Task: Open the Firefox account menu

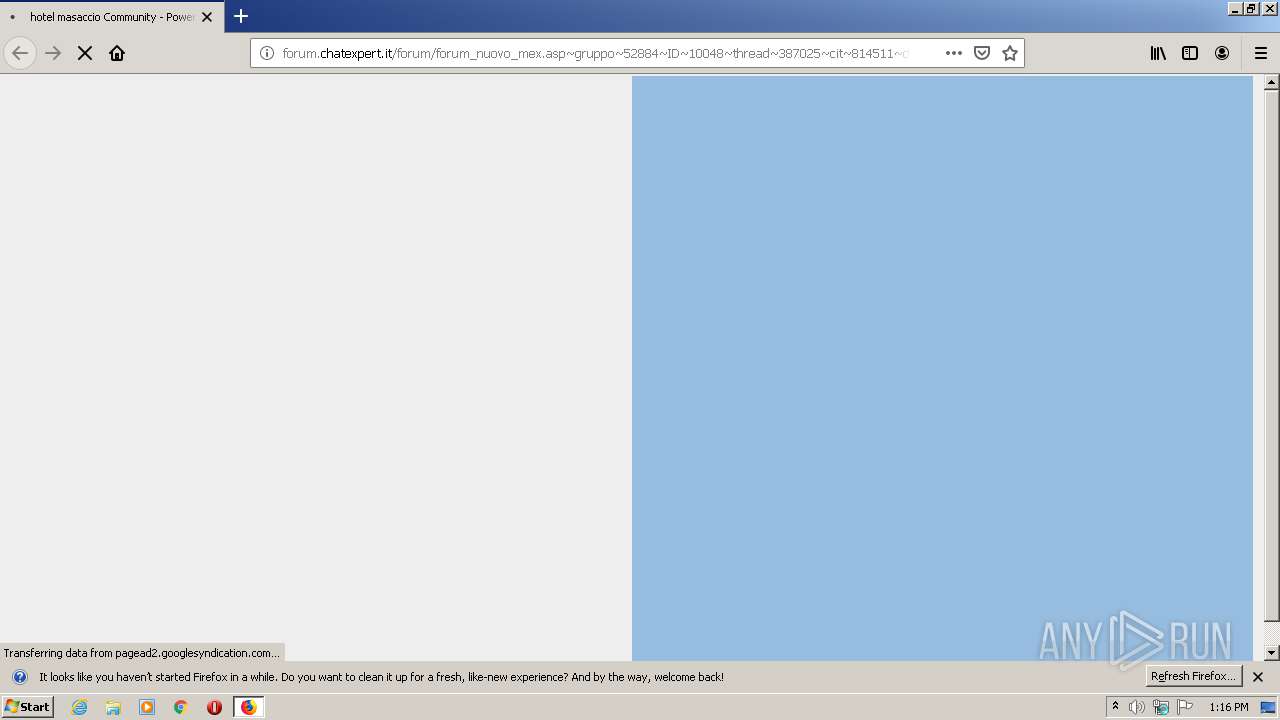Action: [x=1222, y=53]
